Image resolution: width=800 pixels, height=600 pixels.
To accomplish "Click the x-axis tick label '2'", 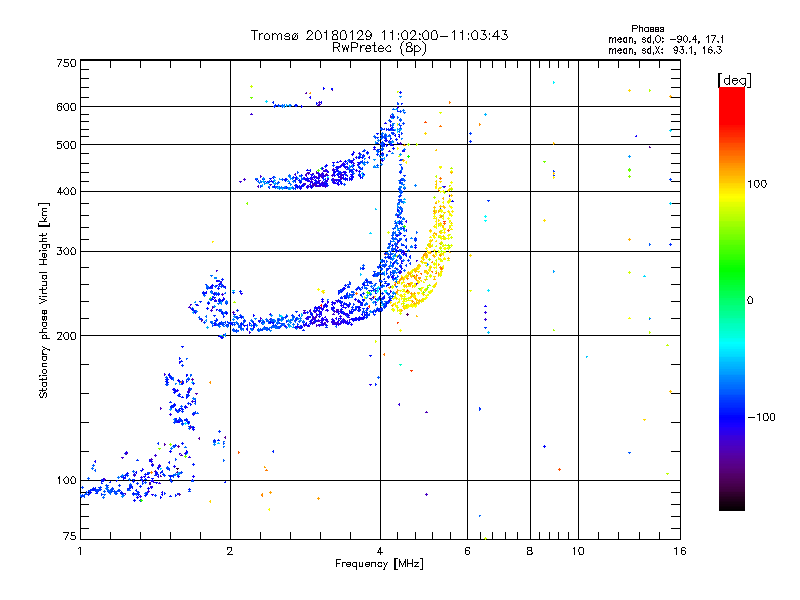I will pyautogui.click(x=230, y=551).
